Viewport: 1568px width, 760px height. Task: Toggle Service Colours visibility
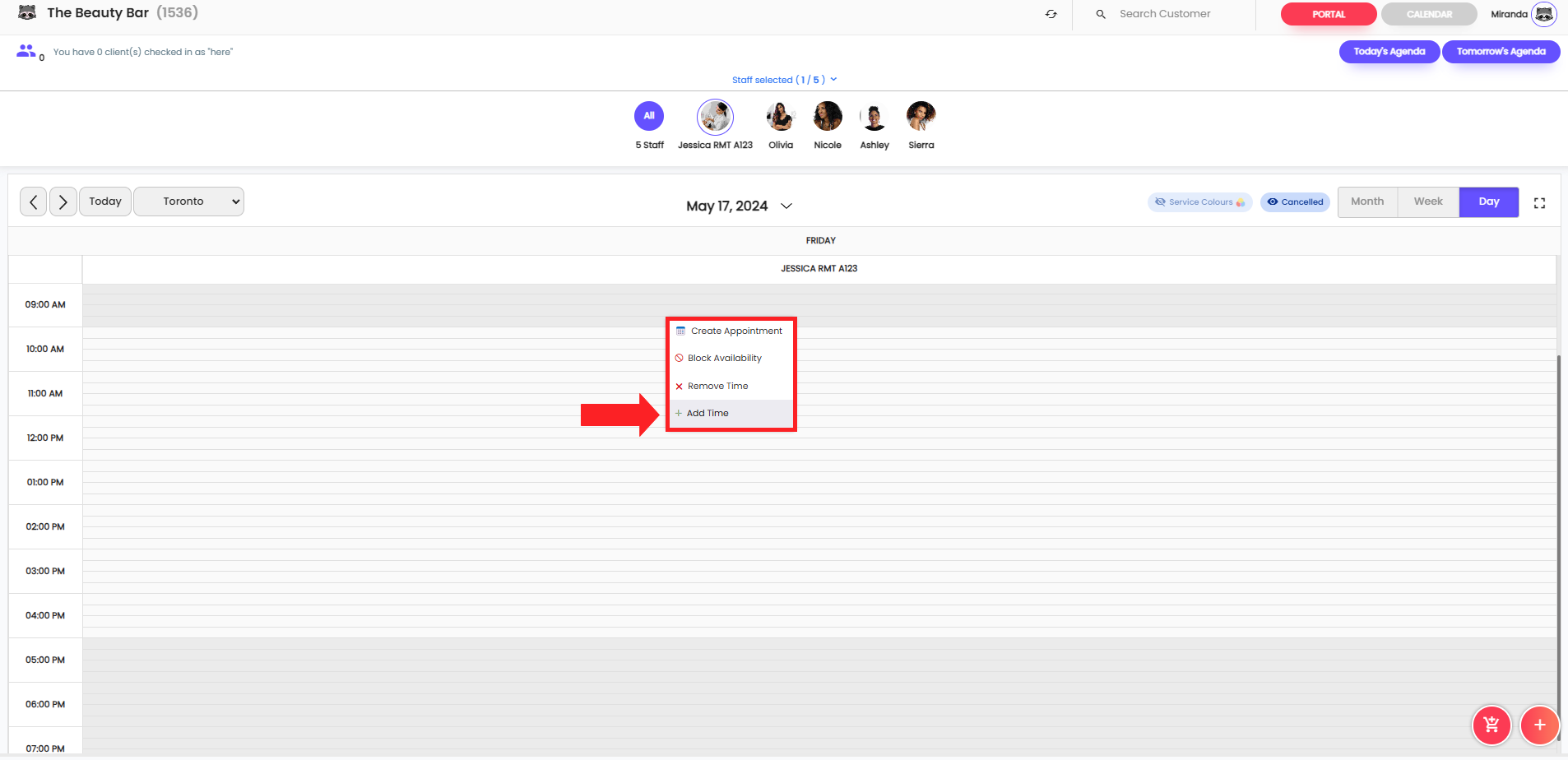[x=1199, y=202]
